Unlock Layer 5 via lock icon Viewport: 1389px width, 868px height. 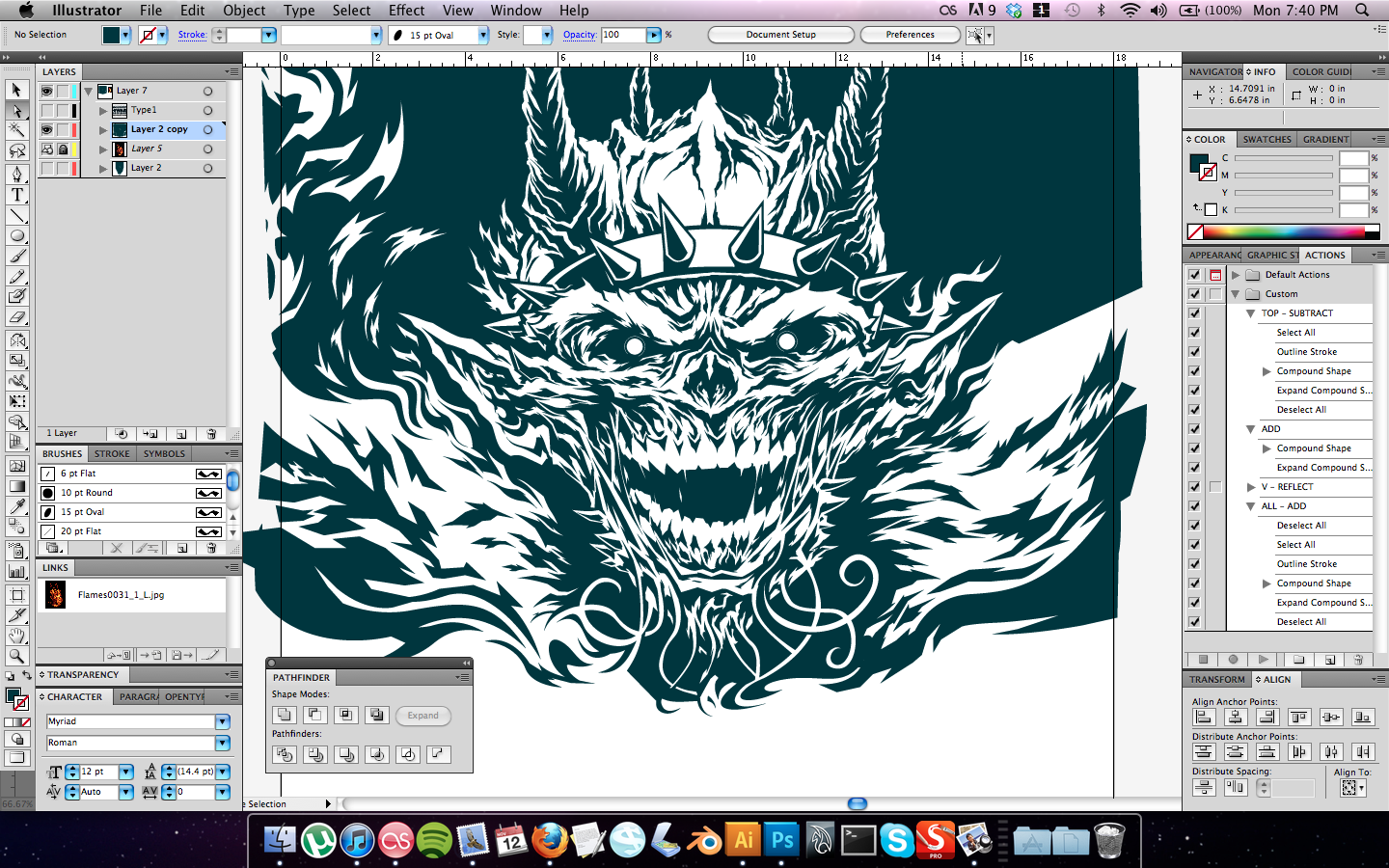tap(63, 149)
